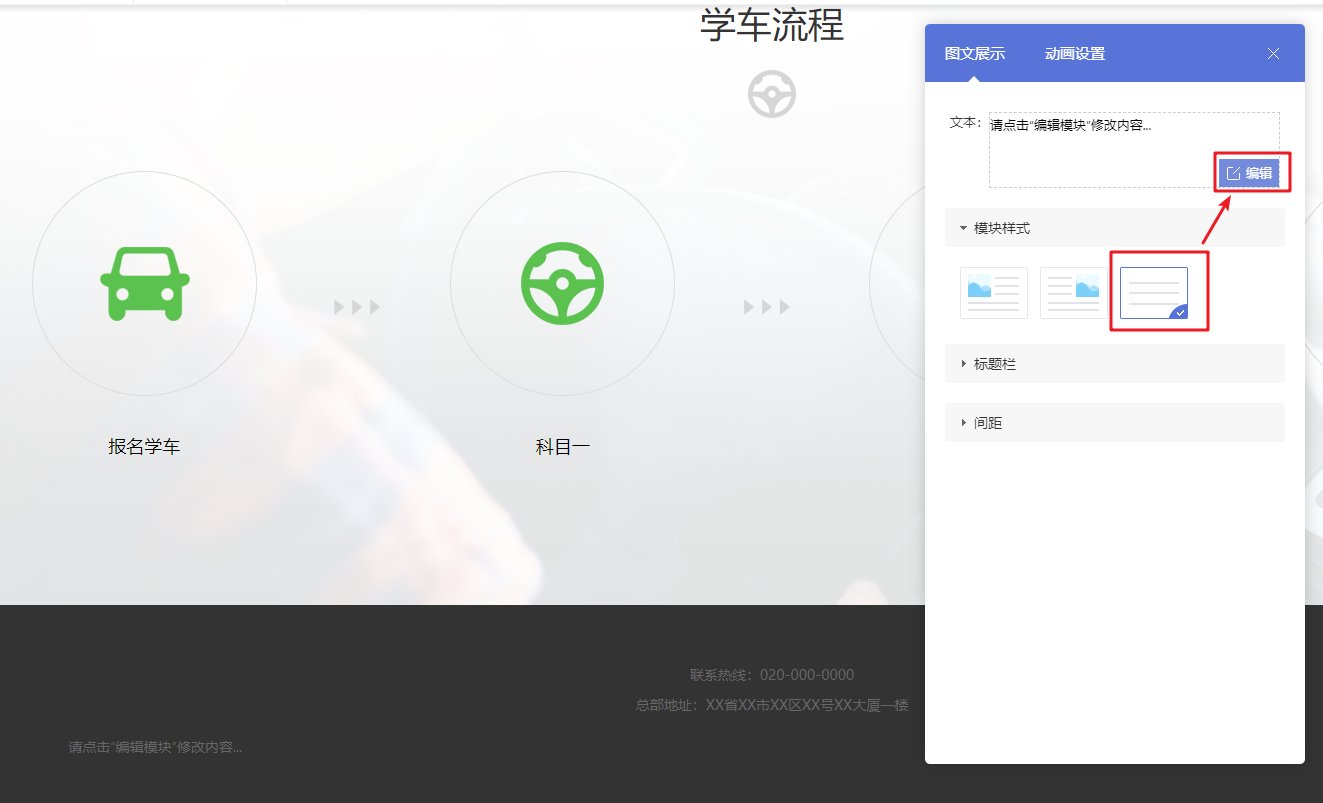The image size is (1323, 803).
Task: Select the image-right module style thumbnail
Action: pyautogui.click(x=1074, y=293)
